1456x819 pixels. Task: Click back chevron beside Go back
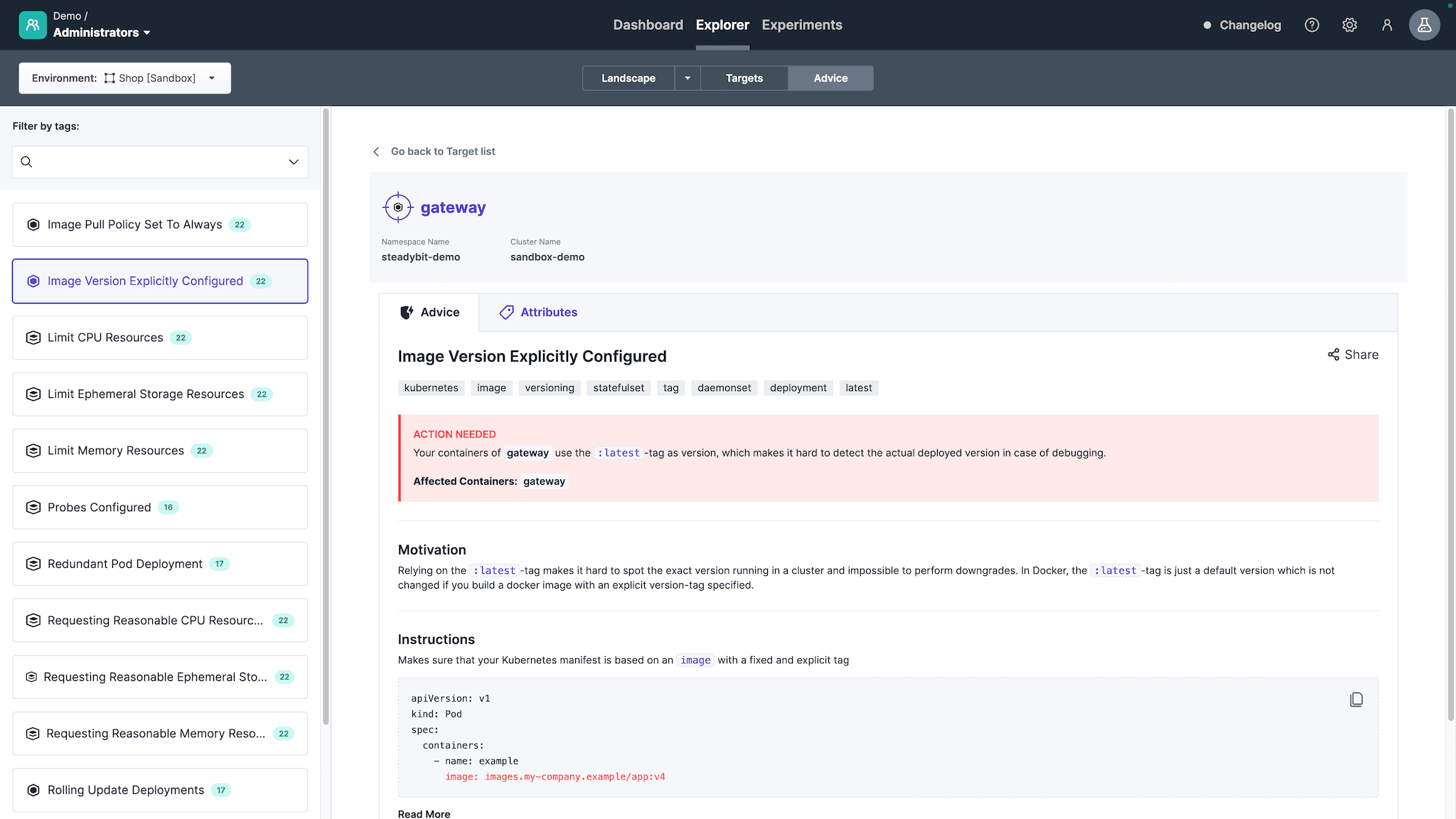(376, 151)
